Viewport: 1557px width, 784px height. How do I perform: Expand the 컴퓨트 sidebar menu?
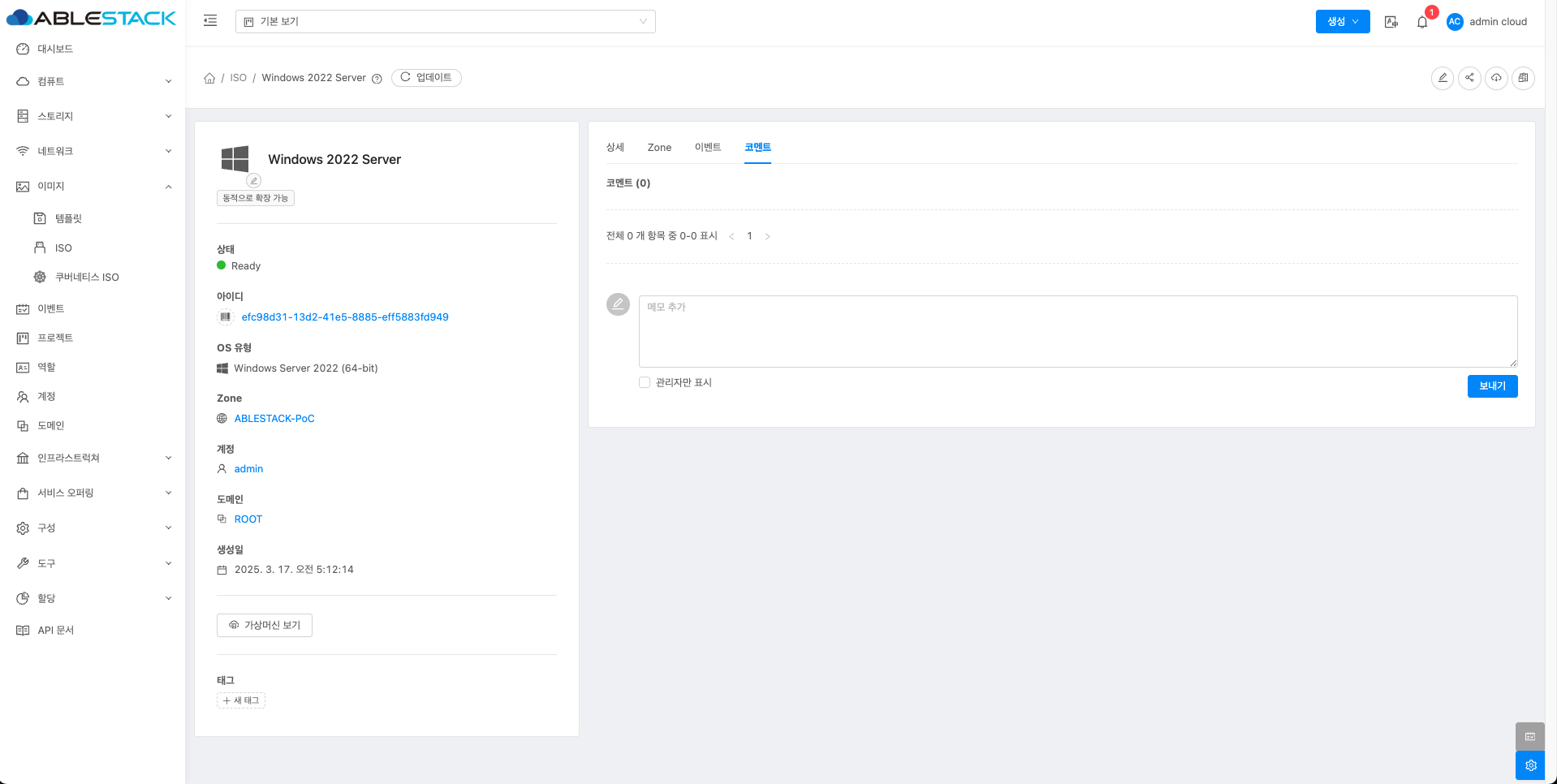93,81
